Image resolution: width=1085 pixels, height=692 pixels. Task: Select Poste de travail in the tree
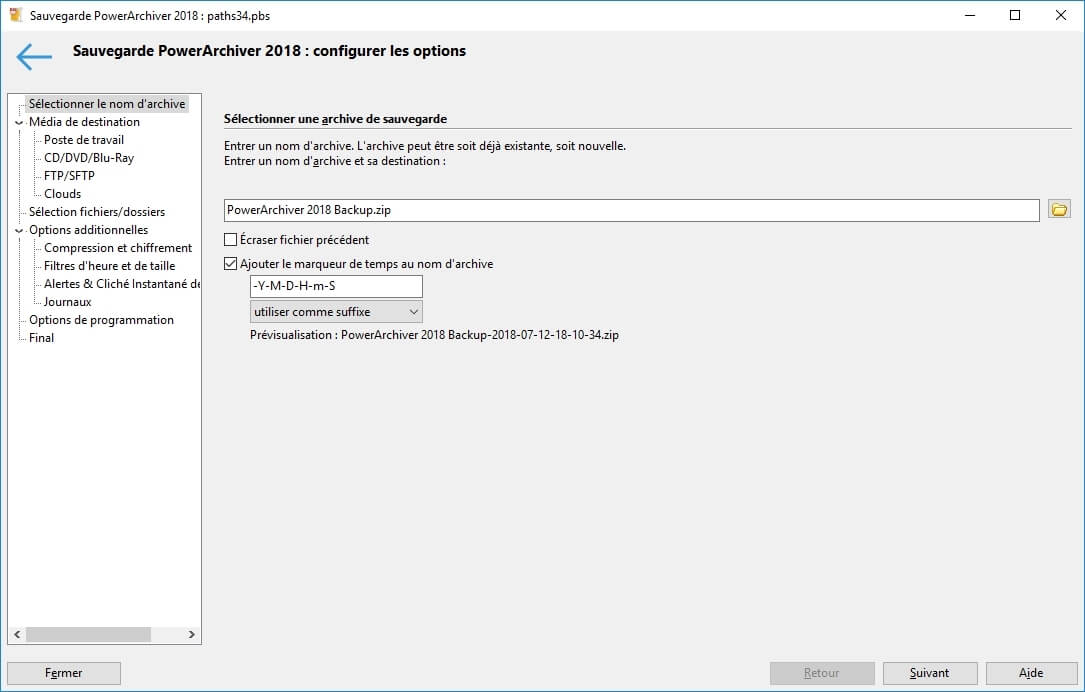pos(84,140)
